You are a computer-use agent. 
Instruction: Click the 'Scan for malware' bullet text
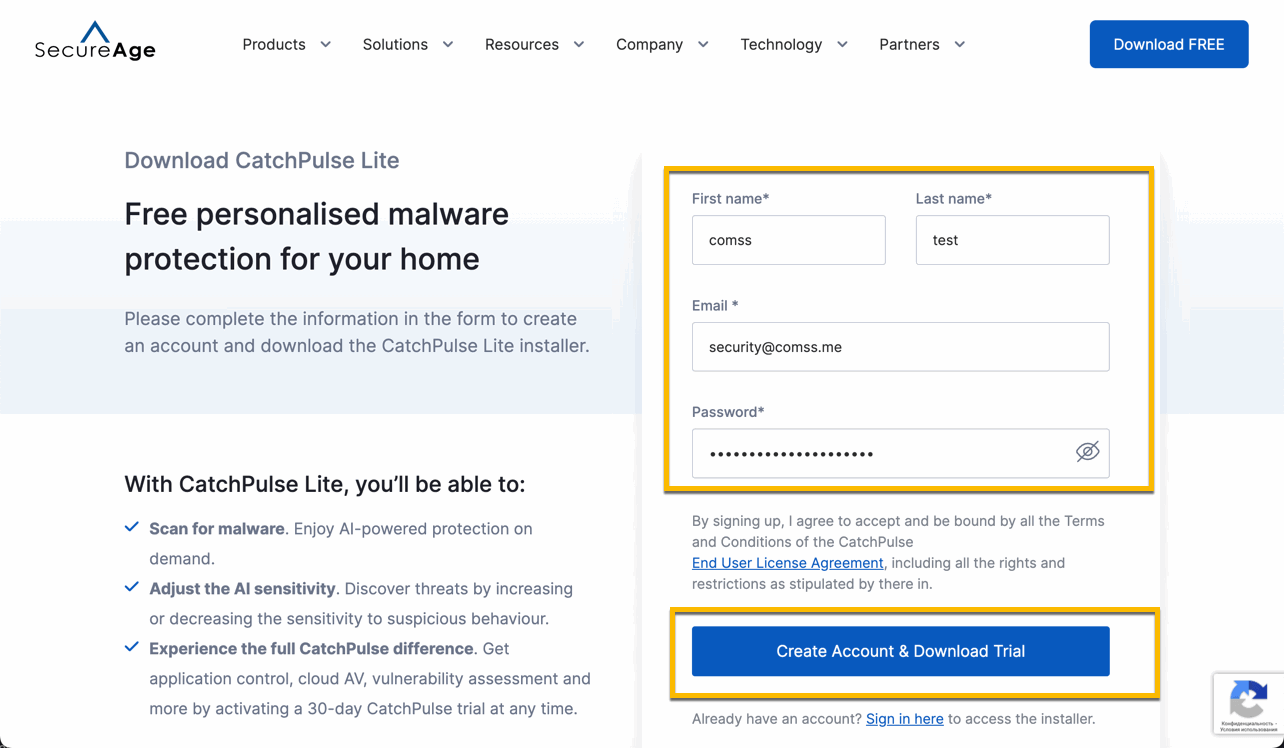click(x=217, y=529)
